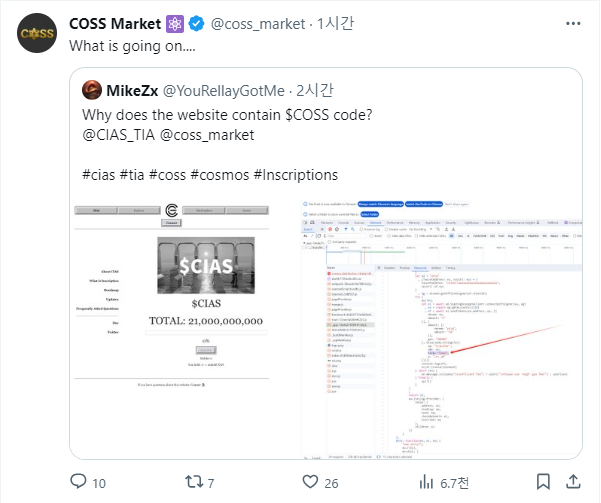Click the purple atom affiliate badge
This screenshot has width=601, height=503.
[x=175, y=24]
